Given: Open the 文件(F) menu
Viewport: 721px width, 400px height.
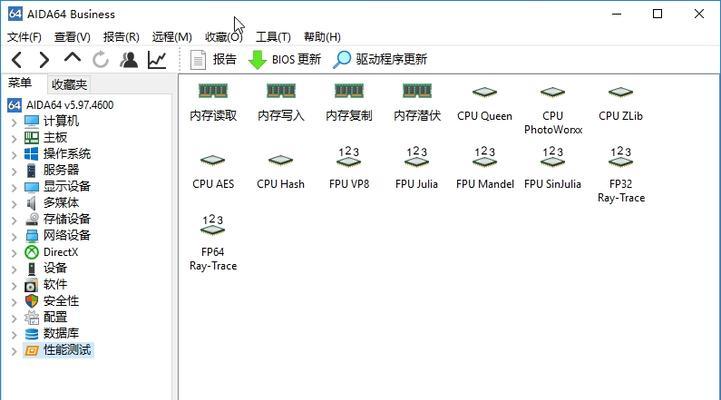Looking at the screenshot, I should tap(24, 37).
